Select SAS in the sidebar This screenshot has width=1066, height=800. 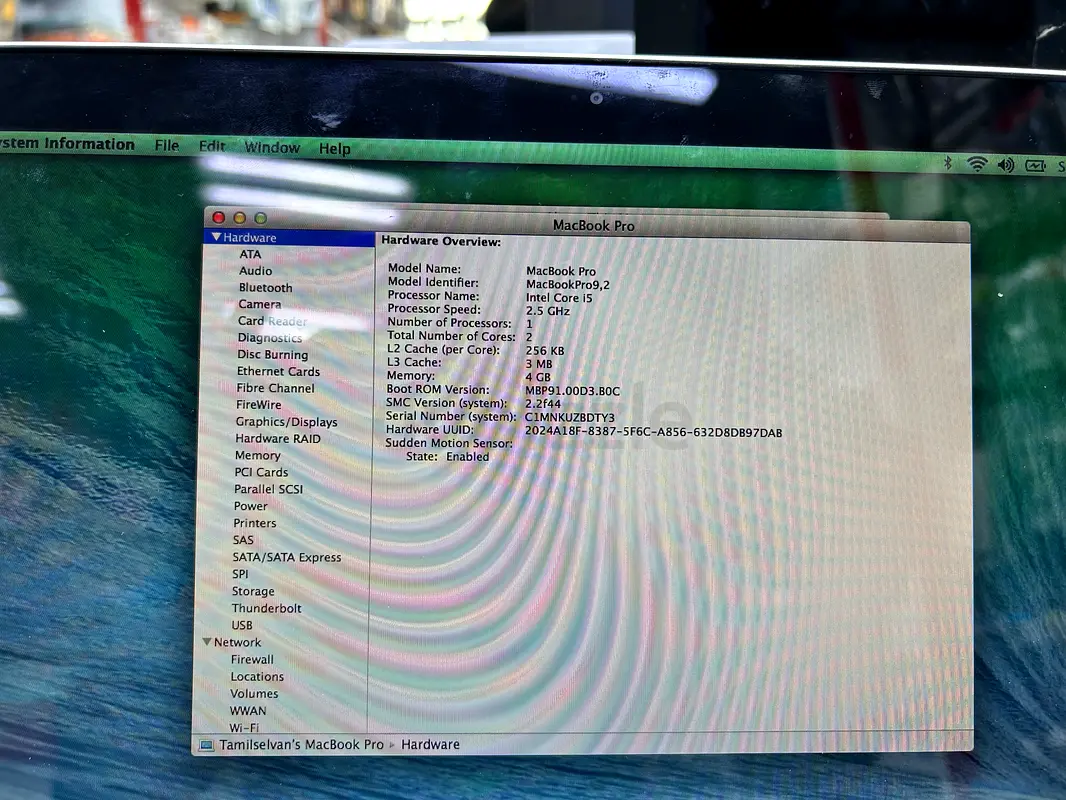[x=243, y=540]
